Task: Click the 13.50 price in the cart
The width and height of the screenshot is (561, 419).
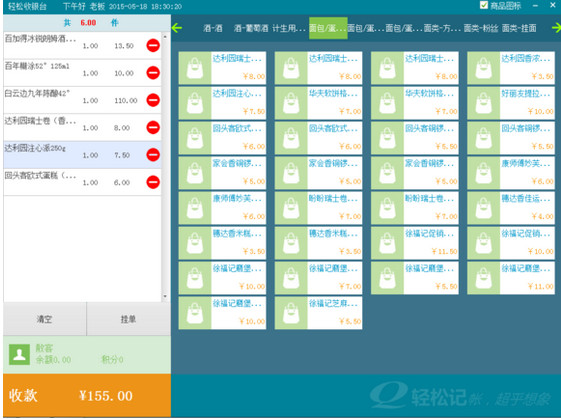Action: [124, 46]
